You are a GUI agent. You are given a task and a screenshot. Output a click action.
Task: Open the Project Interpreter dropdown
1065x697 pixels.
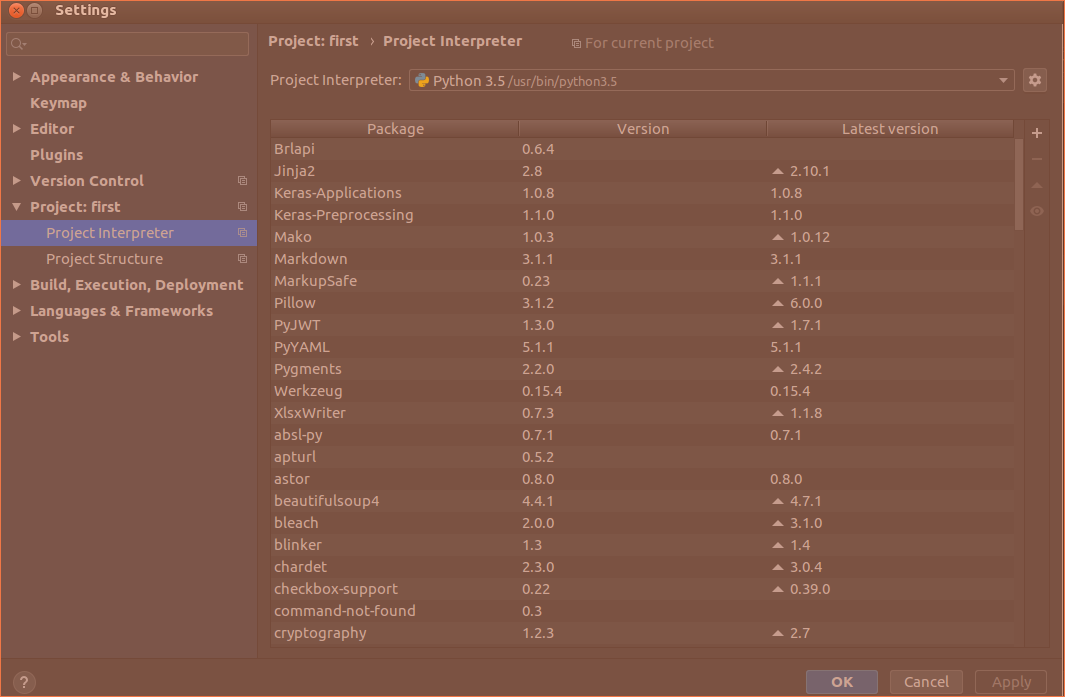pos(1003,80)
